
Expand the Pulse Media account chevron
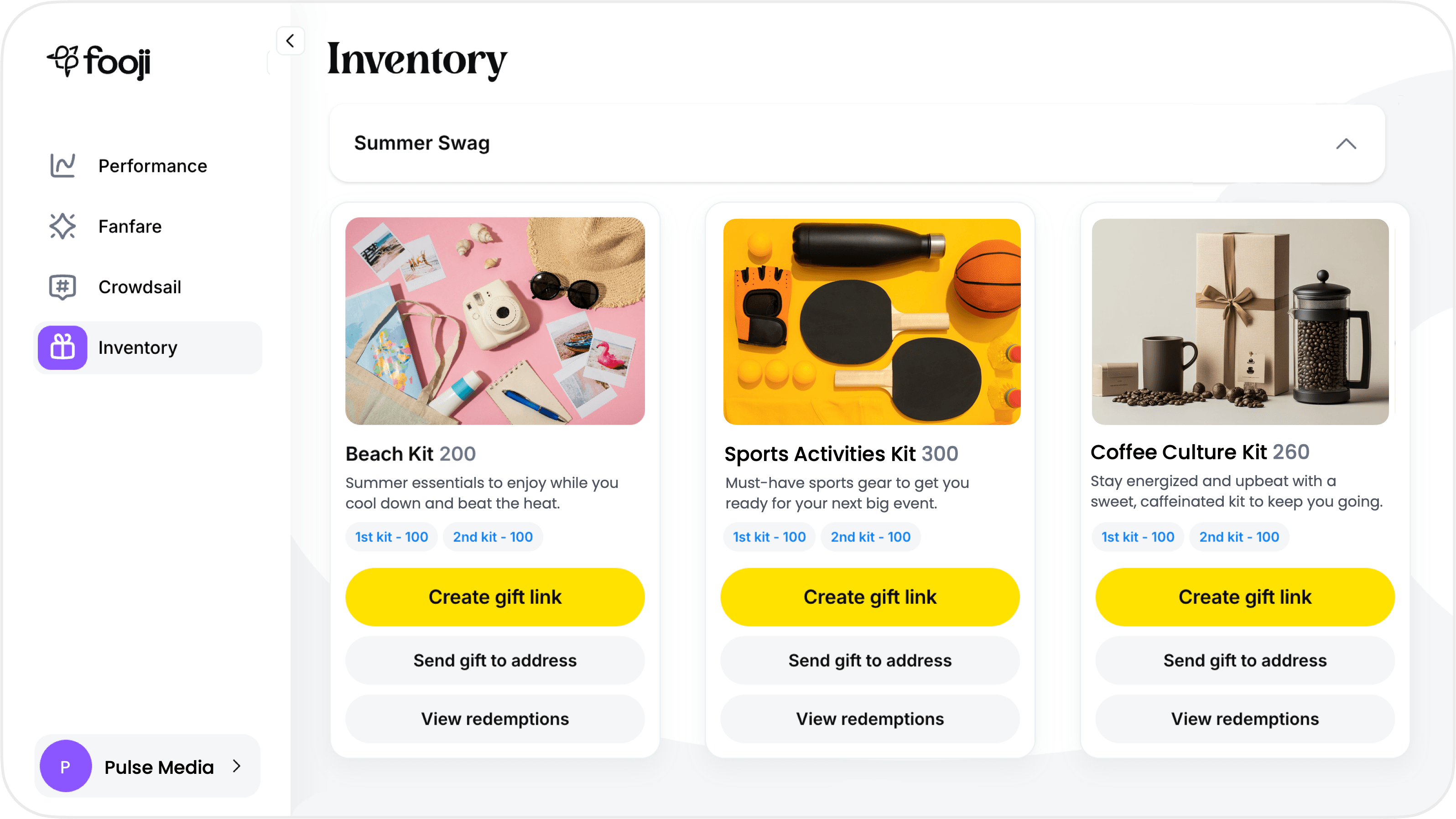237,766
